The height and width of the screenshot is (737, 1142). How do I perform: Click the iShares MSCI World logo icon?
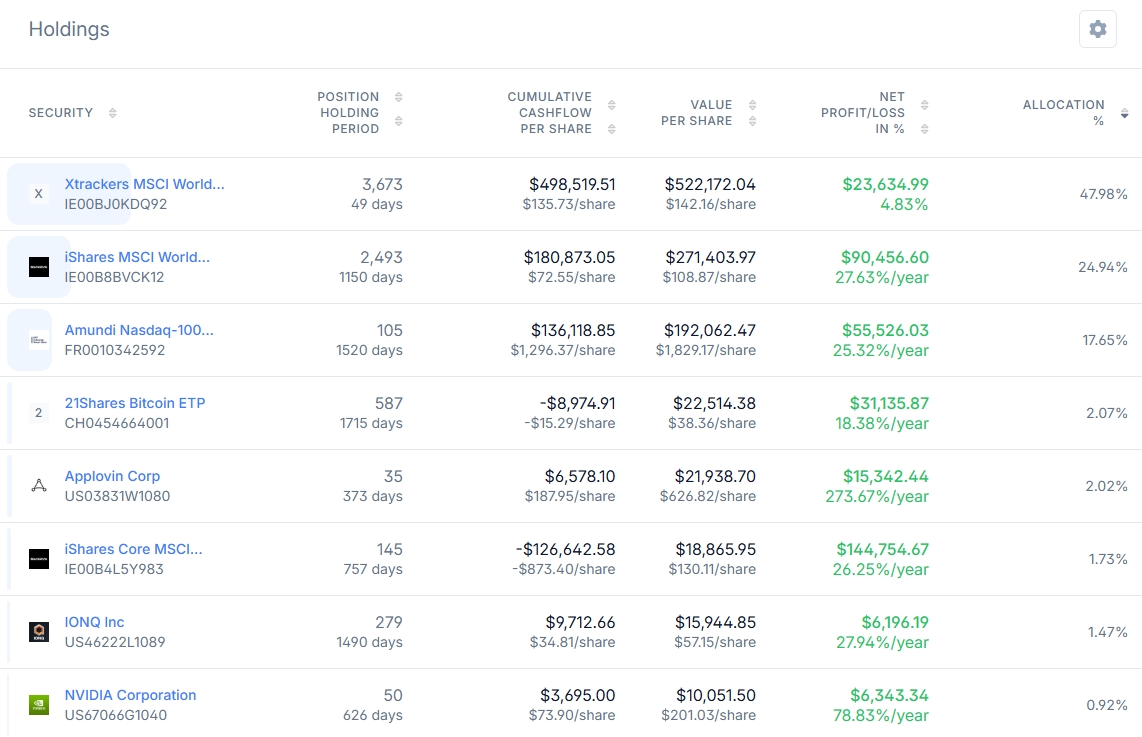click(x=39, y=267)
